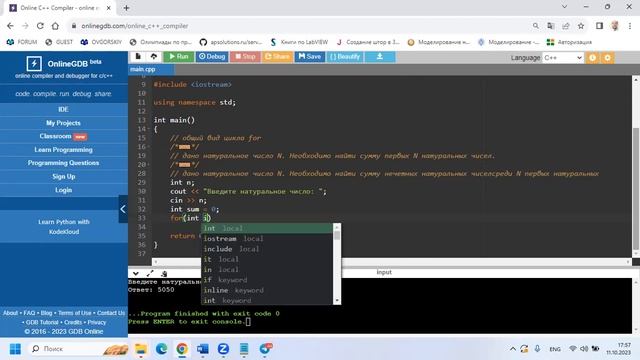Image resolution: width=640 pixels, height=360 pixels.
Task: Open the About footer link
Action: tap(11, 313)
